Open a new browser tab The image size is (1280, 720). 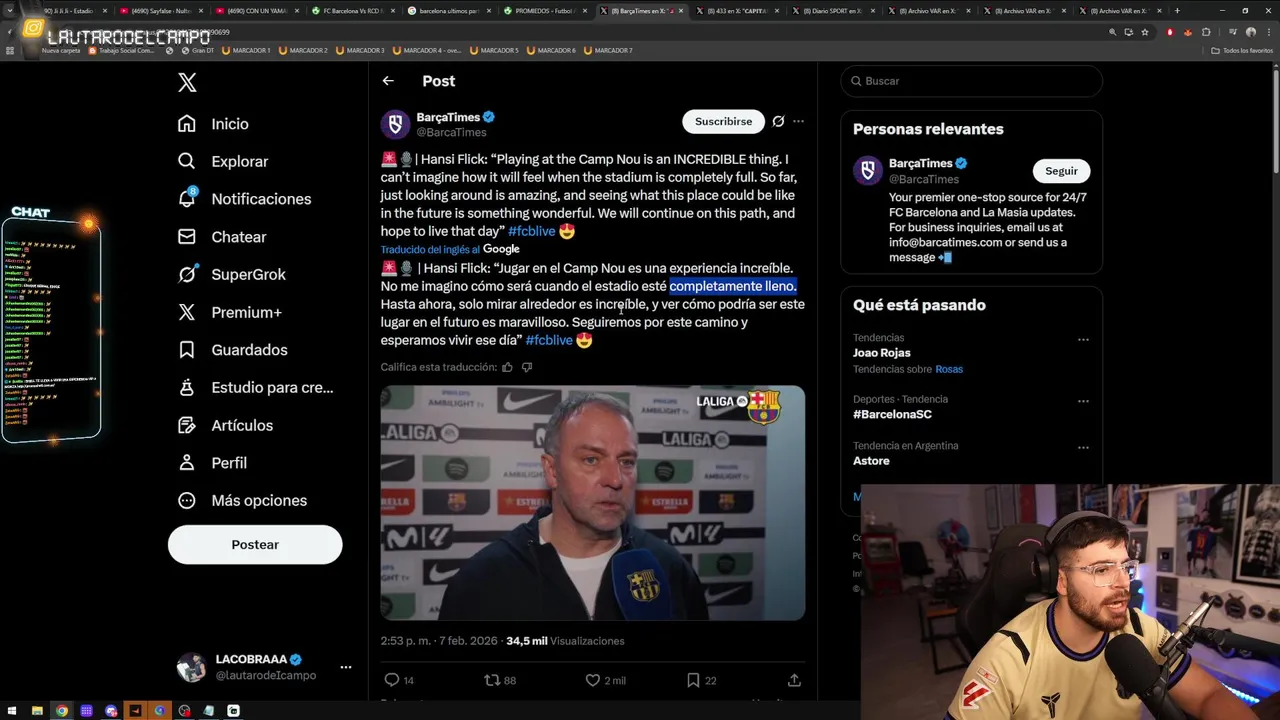click(1177, 11)
